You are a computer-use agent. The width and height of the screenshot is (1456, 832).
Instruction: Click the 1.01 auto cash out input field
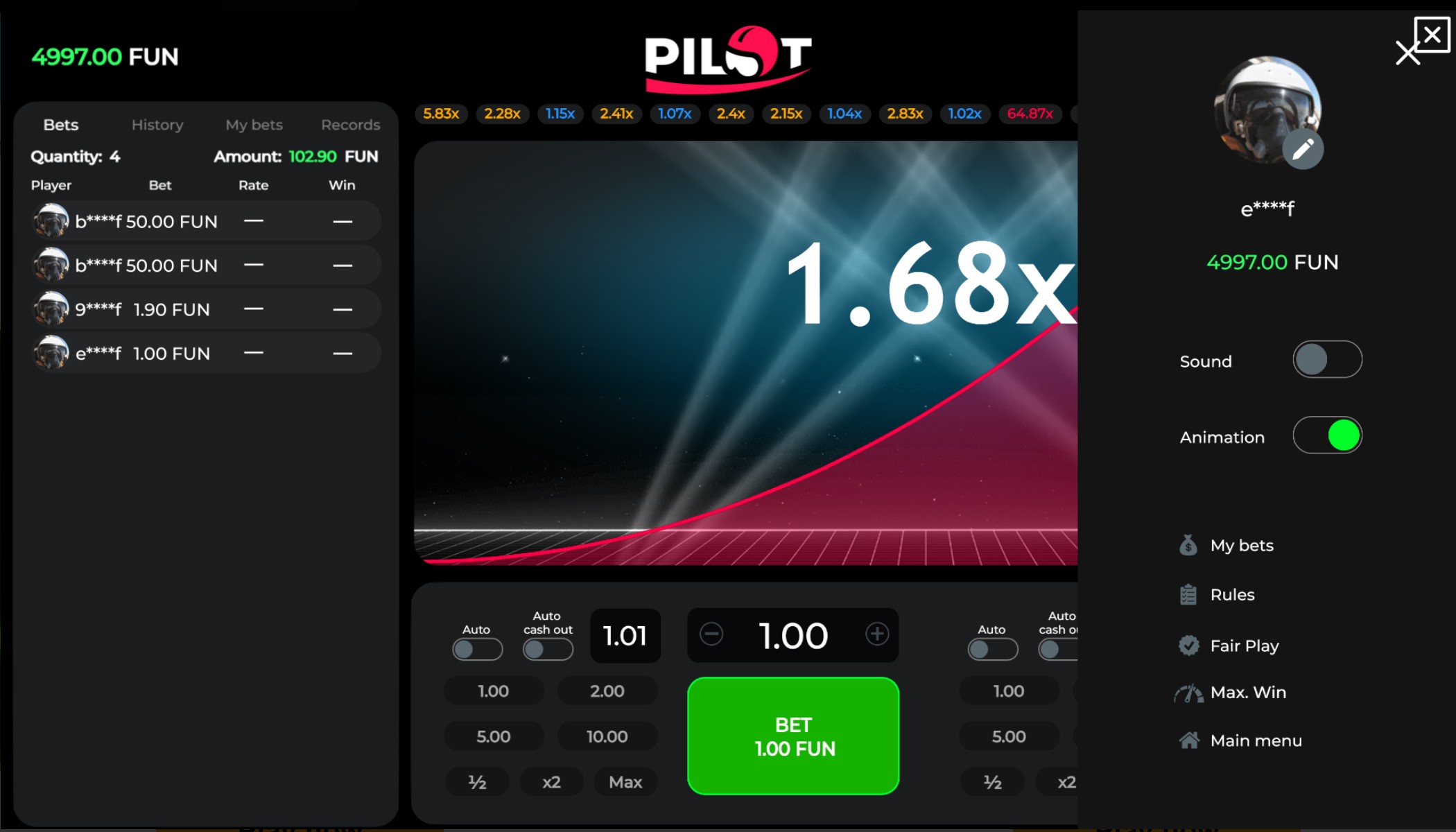(x=624, y=634)
